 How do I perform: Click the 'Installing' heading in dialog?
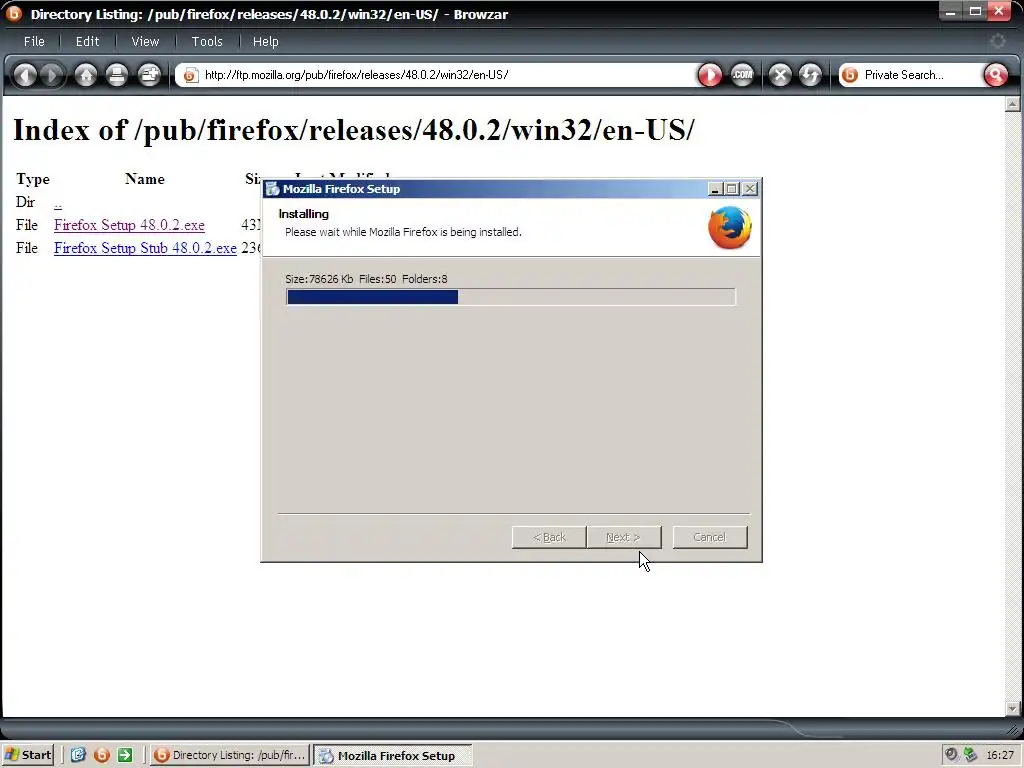click(x=304, y=214)
